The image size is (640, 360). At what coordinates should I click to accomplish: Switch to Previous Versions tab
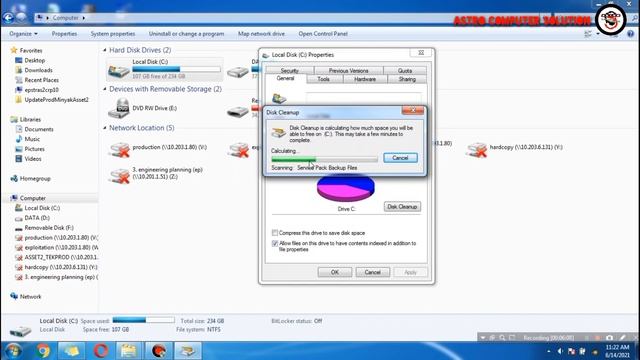[349, 71]
